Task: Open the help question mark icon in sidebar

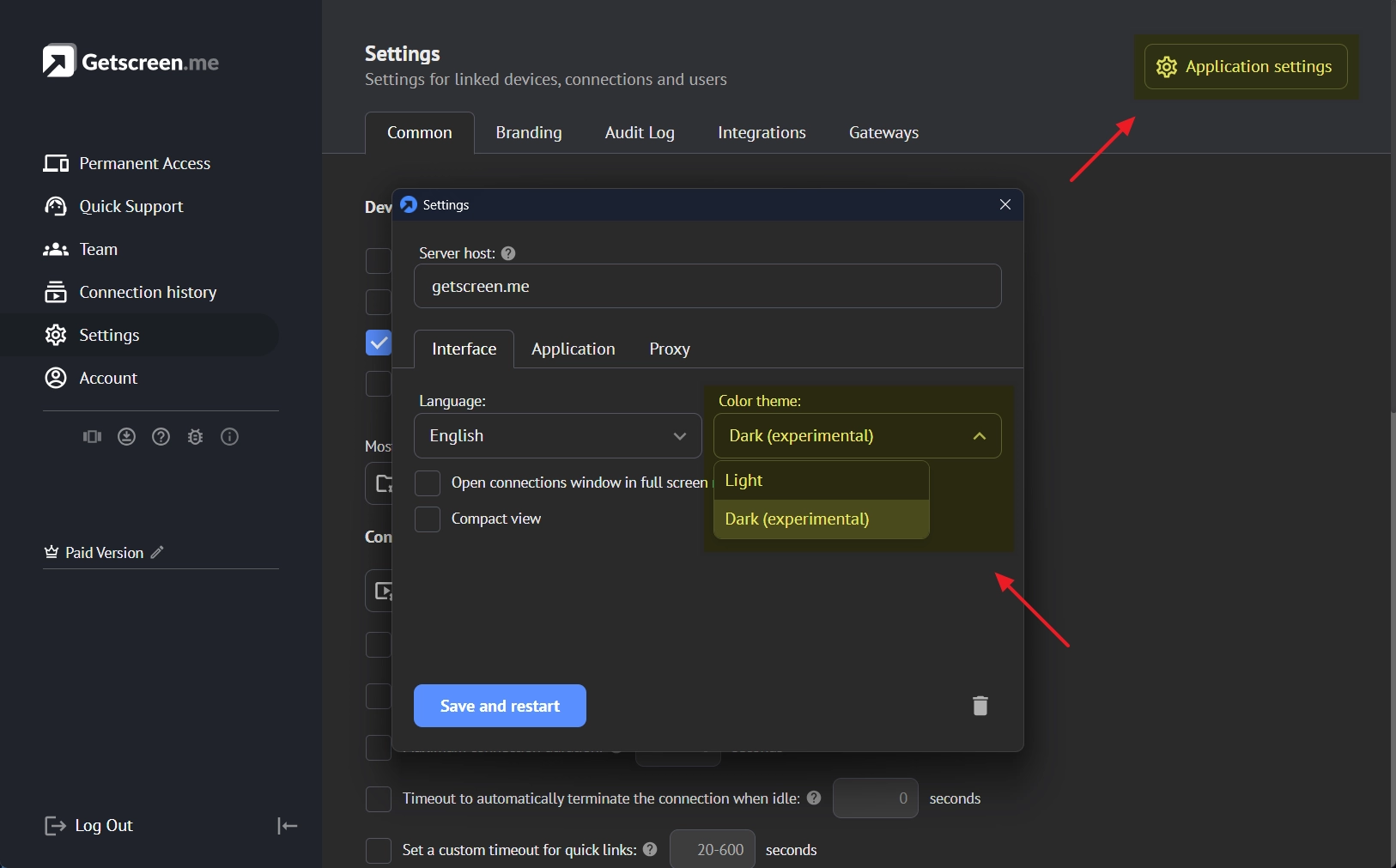Action: pos(161,437)
